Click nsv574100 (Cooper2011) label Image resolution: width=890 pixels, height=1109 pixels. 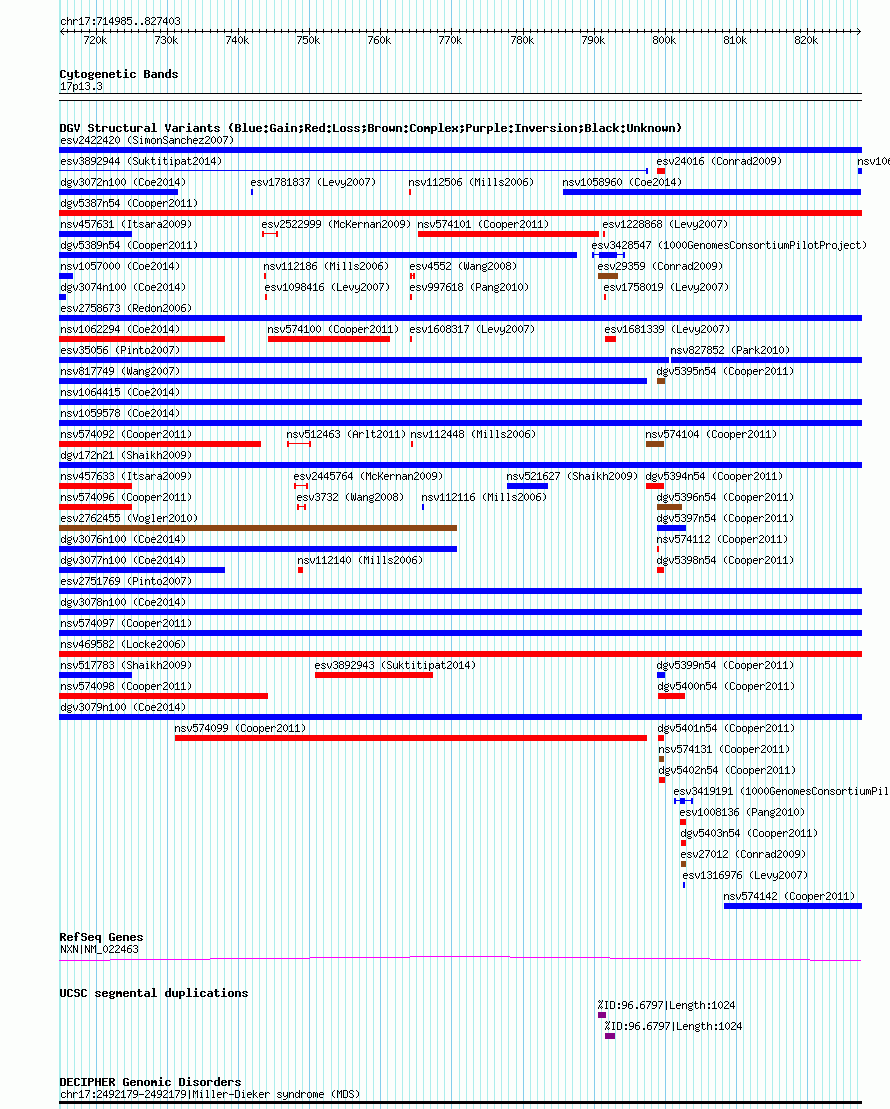point(333,330)
